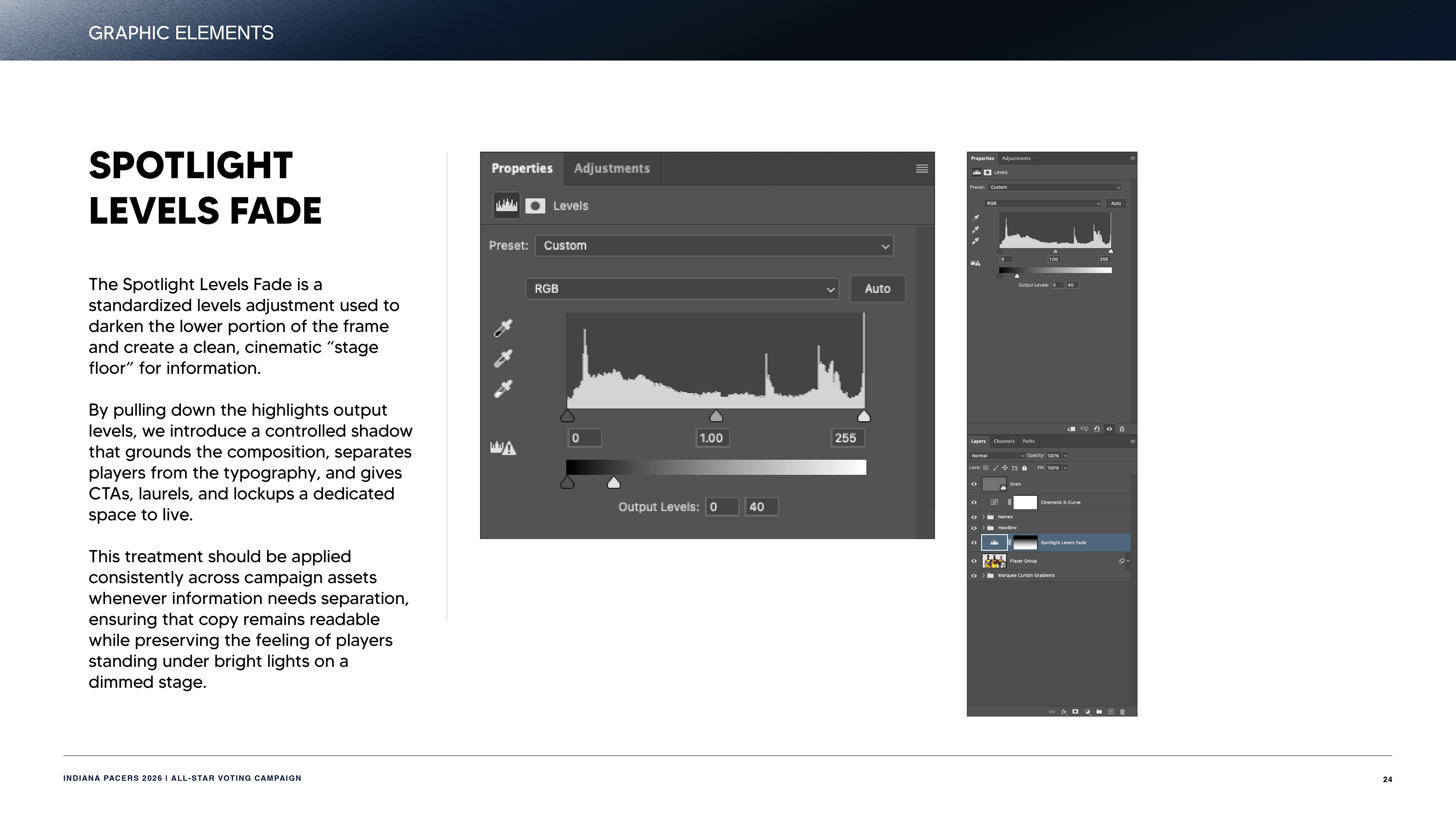Click the reset adjustment arrow icon

tap(1097, 429)
